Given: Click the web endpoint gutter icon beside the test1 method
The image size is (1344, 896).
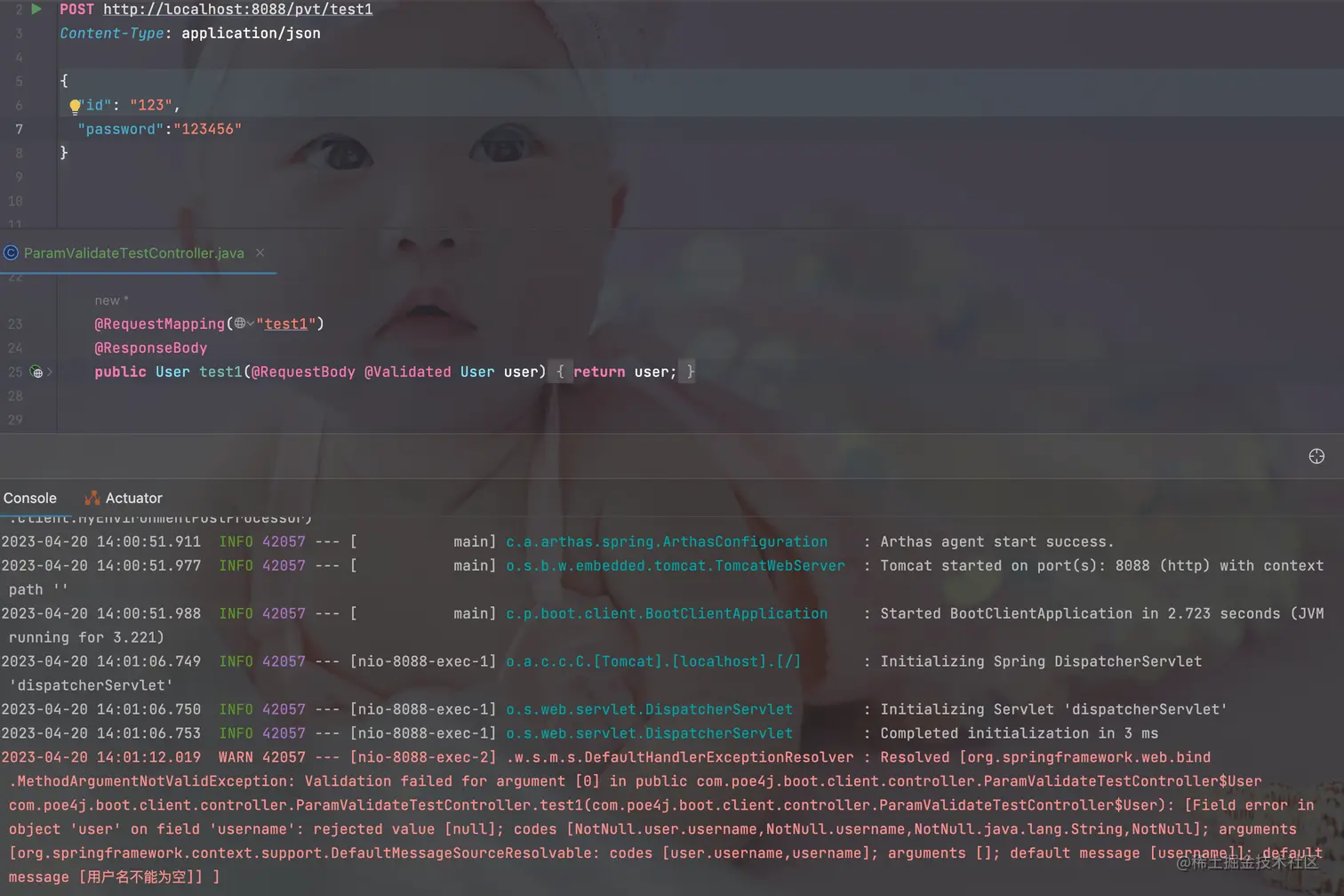Looking at the screenshot, I should click(x=36, y=372).
